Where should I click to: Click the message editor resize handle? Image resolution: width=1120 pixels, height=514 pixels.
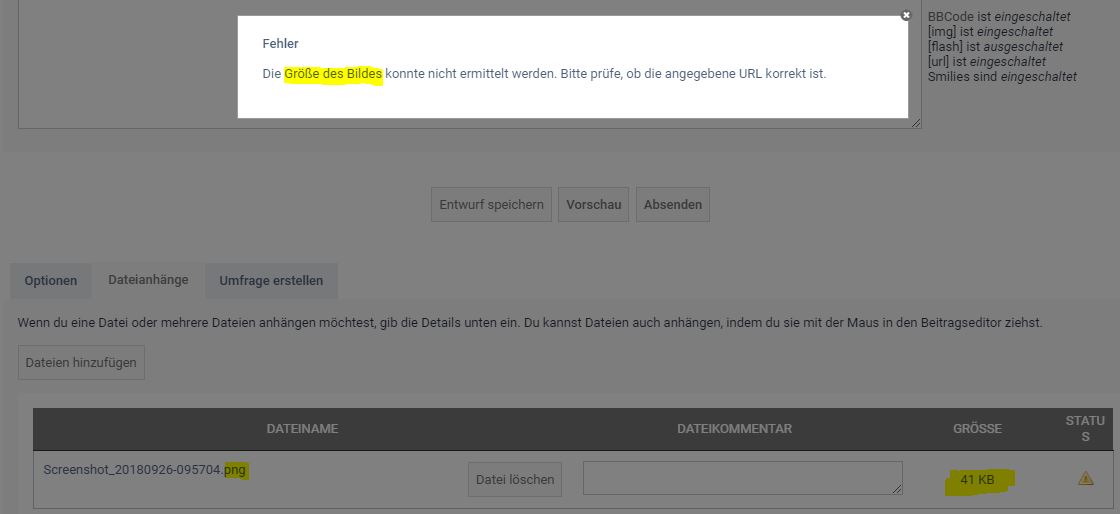pos(915,122)
